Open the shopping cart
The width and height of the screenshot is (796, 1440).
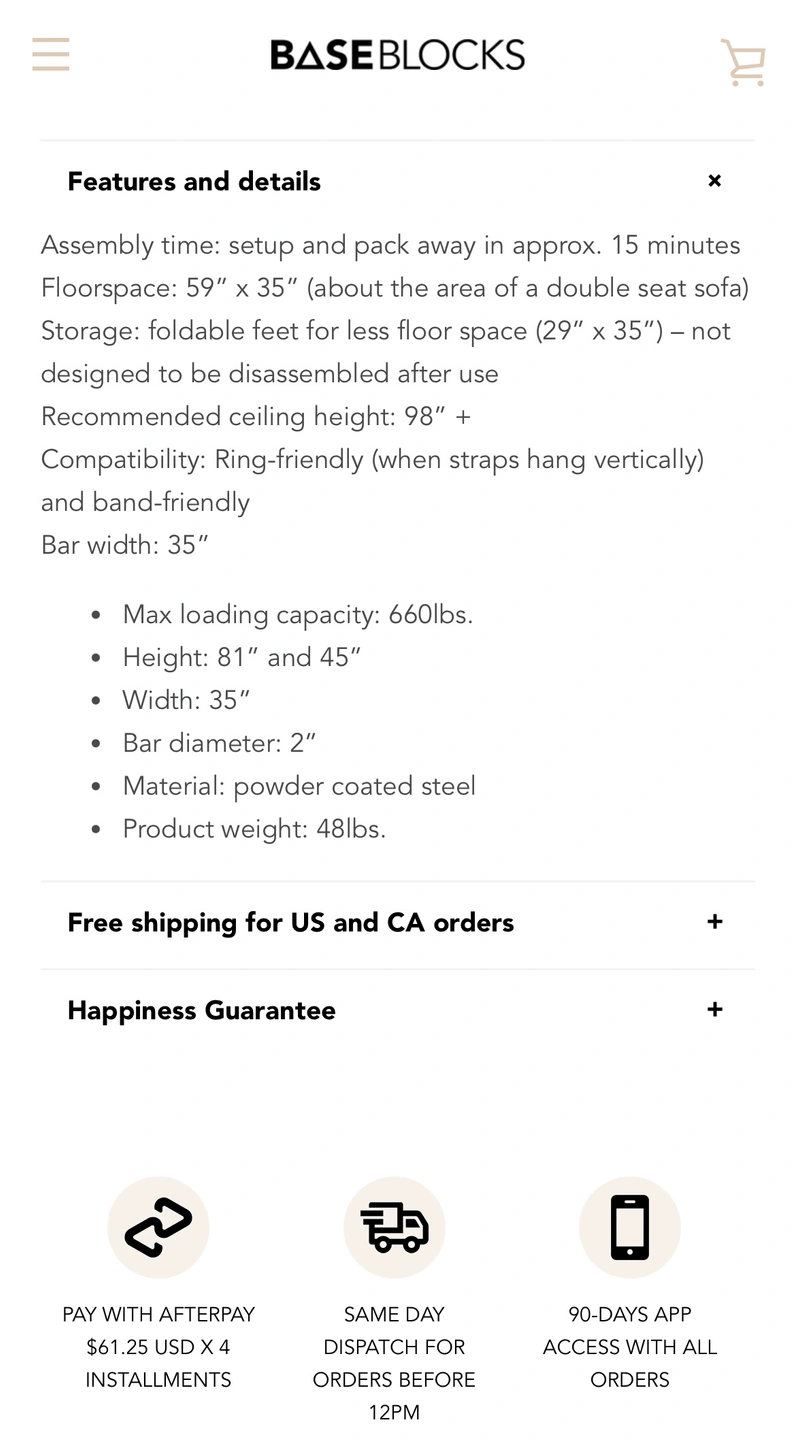pyautogui.click(x=743, y=62)
